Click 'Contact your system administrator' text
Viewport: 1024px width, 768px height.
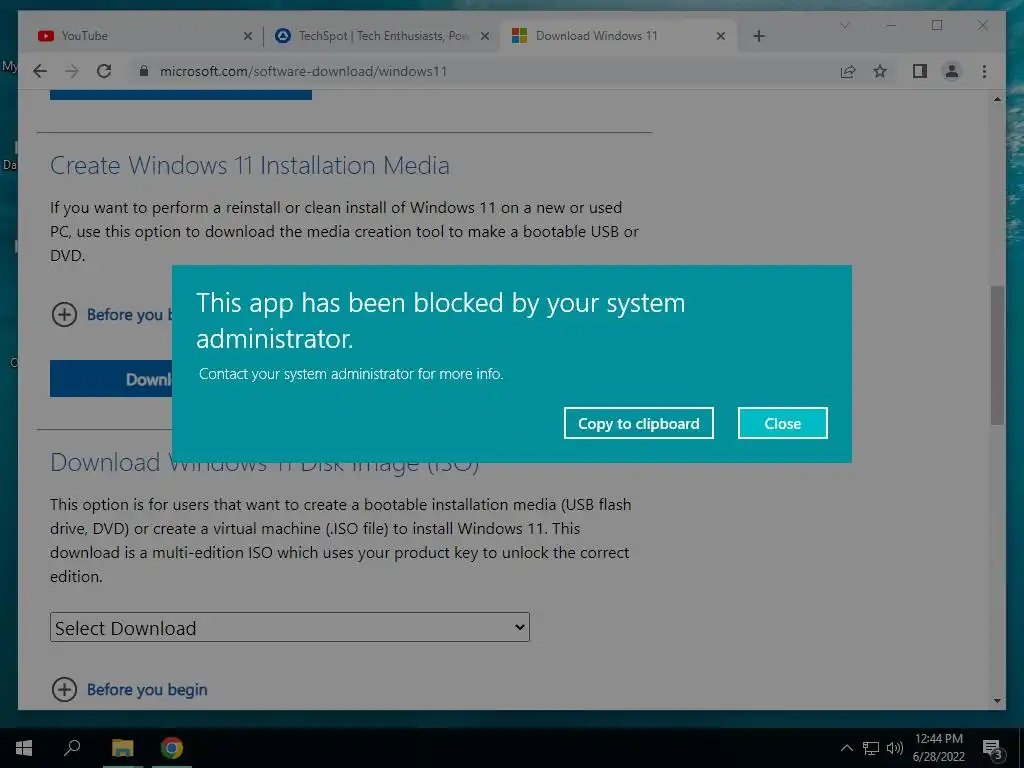click(x=351, y=374)
